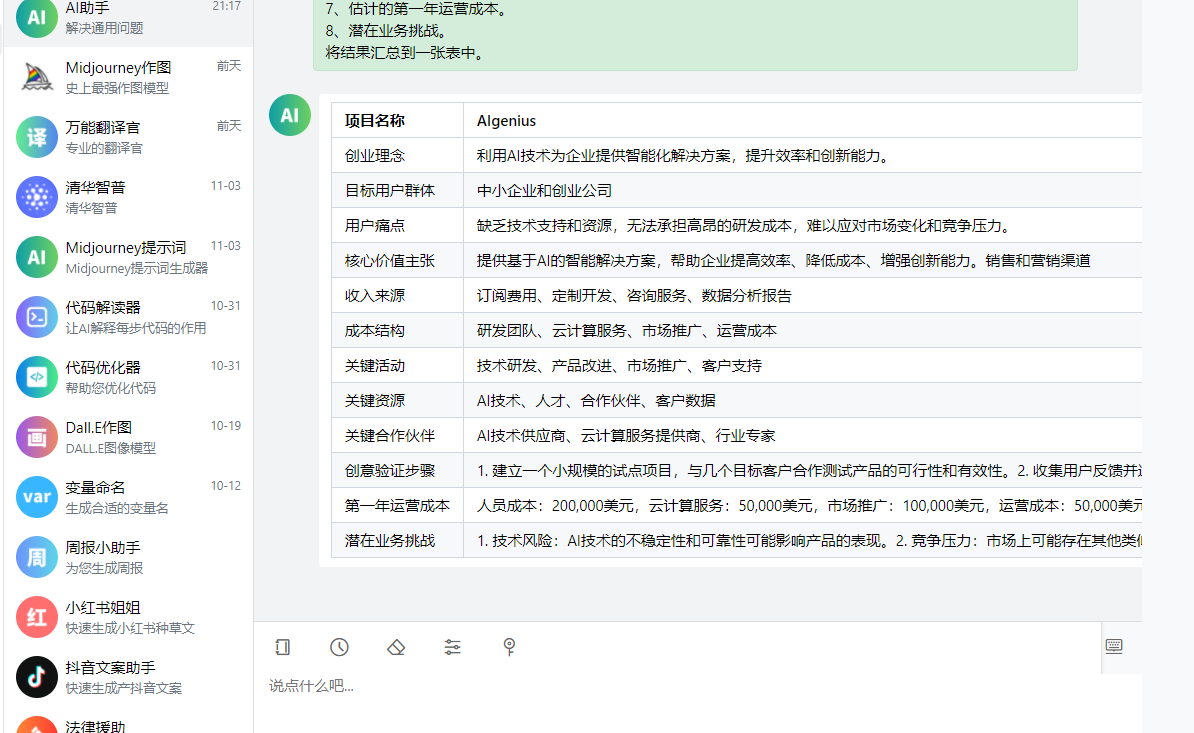1194x733 pixels.
Task: Click the 清华智普 purple avatar
Action: (37, 197)
